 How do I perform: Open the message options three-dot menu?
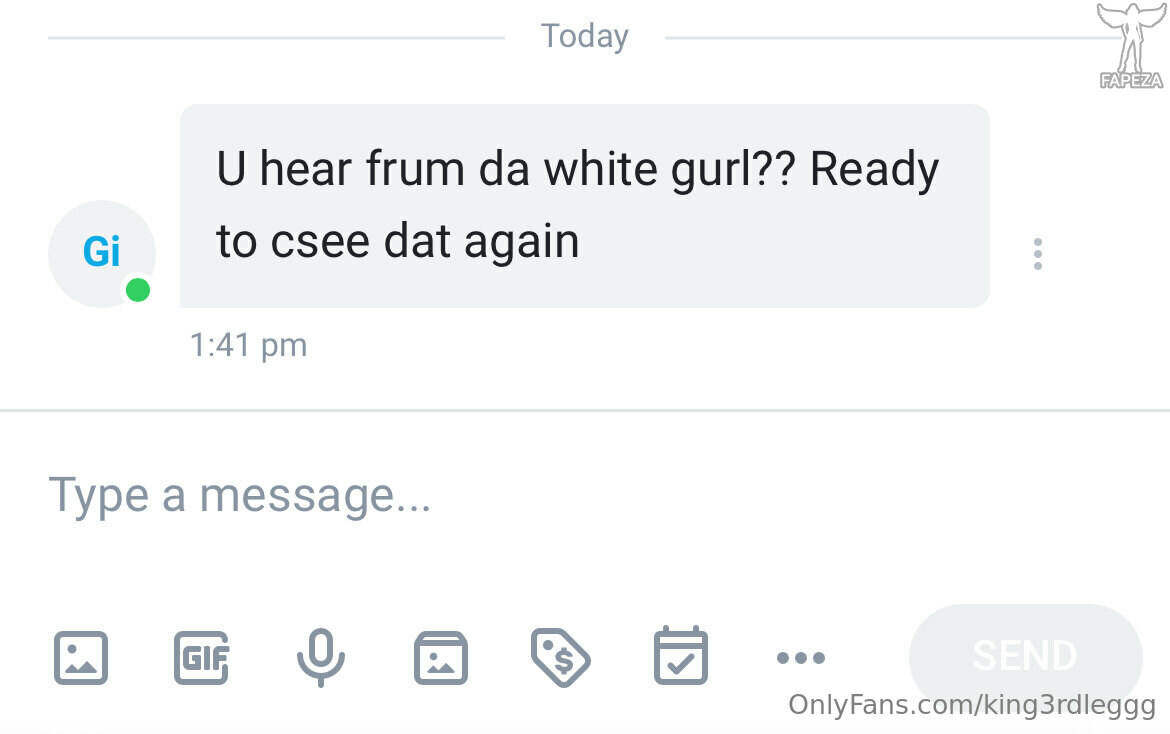[1037, 254]
